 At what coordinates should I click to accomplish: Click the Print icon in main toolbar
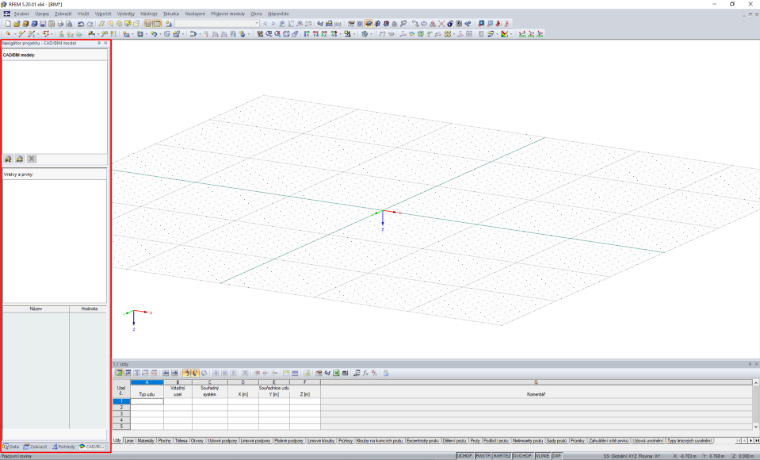pos(60,23)
